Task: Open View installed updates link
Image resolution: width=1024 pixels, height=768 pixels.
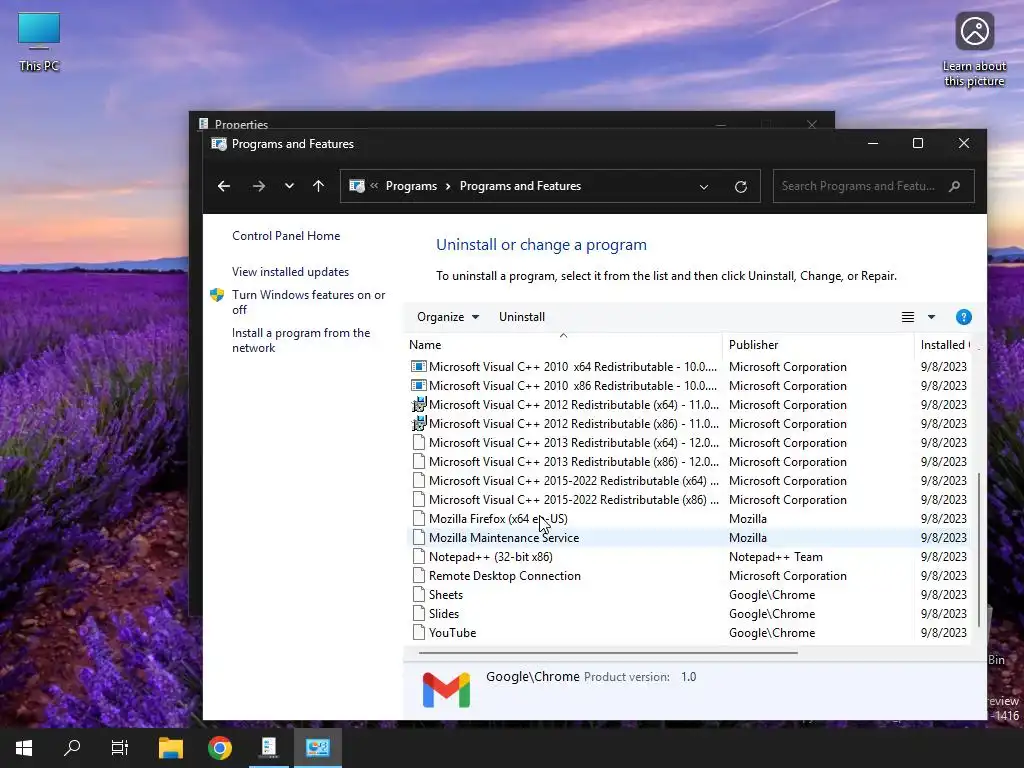Action: click(290, 272)
